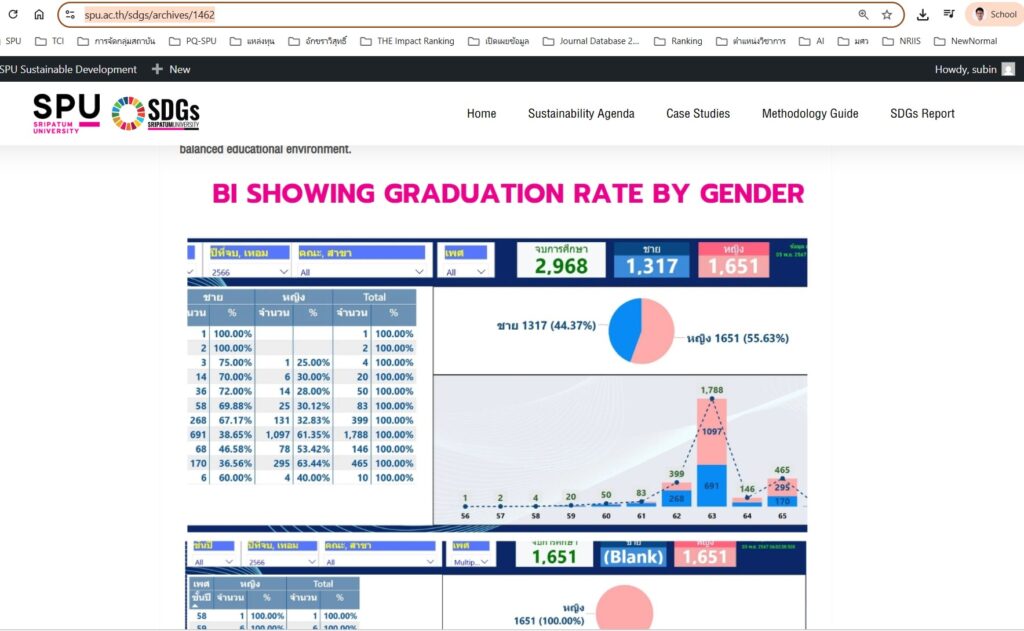Open the zoom magnifier icon in address bar

pos(863,15)
